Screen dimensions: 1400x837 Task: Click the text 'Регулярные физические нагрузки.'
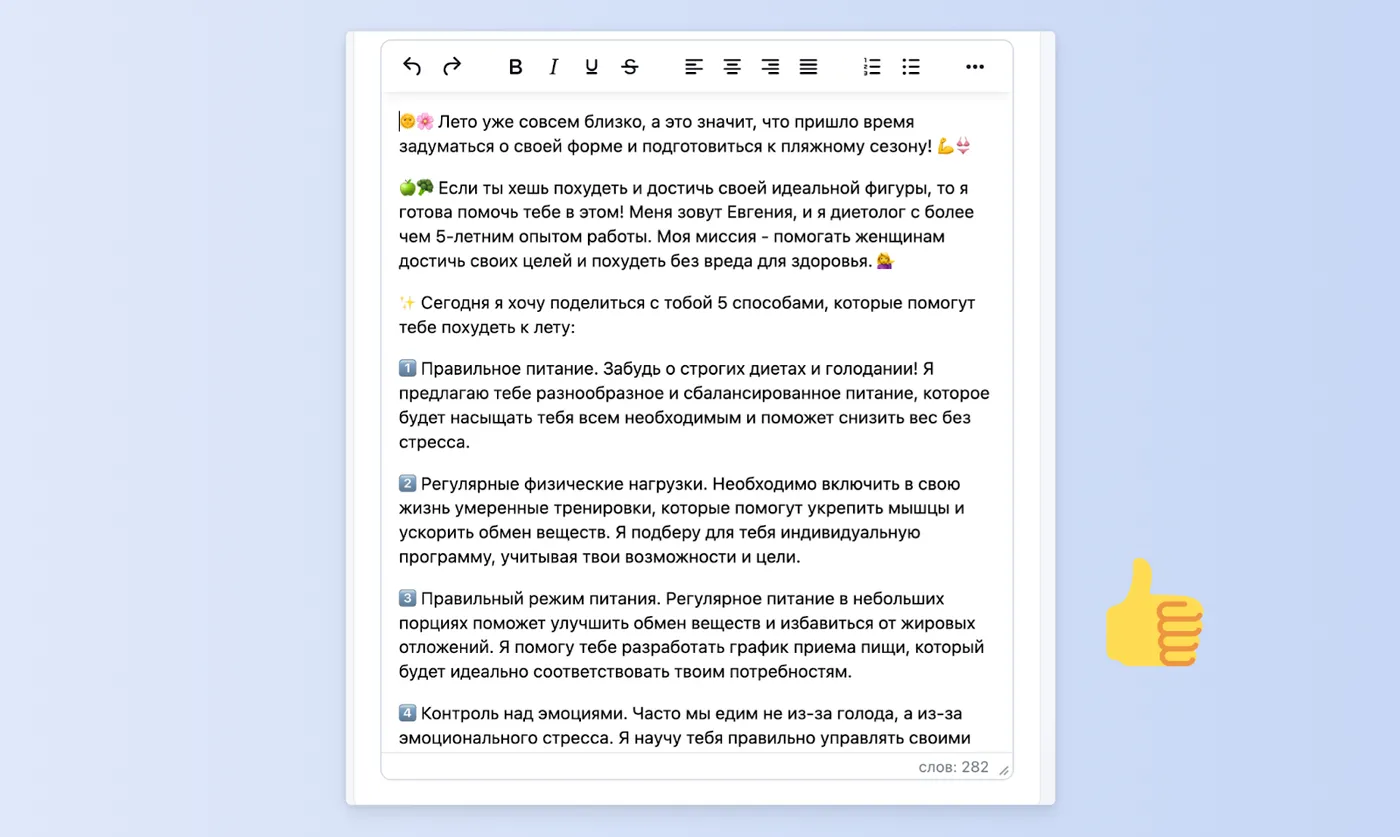tap(565, 484)
